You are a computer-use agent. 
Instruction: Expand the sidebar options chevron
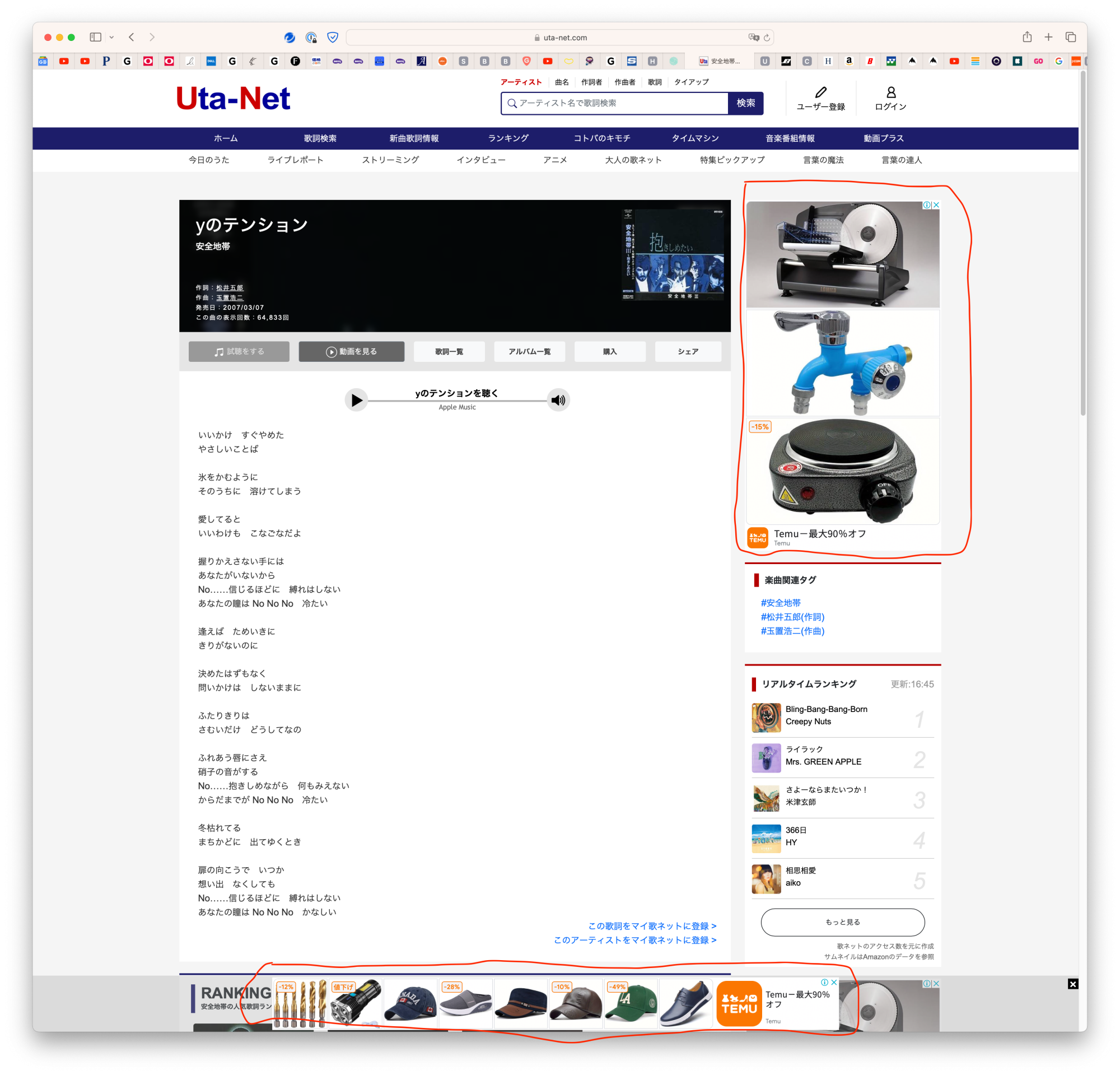pyautogui.click(x=112, y=36)
